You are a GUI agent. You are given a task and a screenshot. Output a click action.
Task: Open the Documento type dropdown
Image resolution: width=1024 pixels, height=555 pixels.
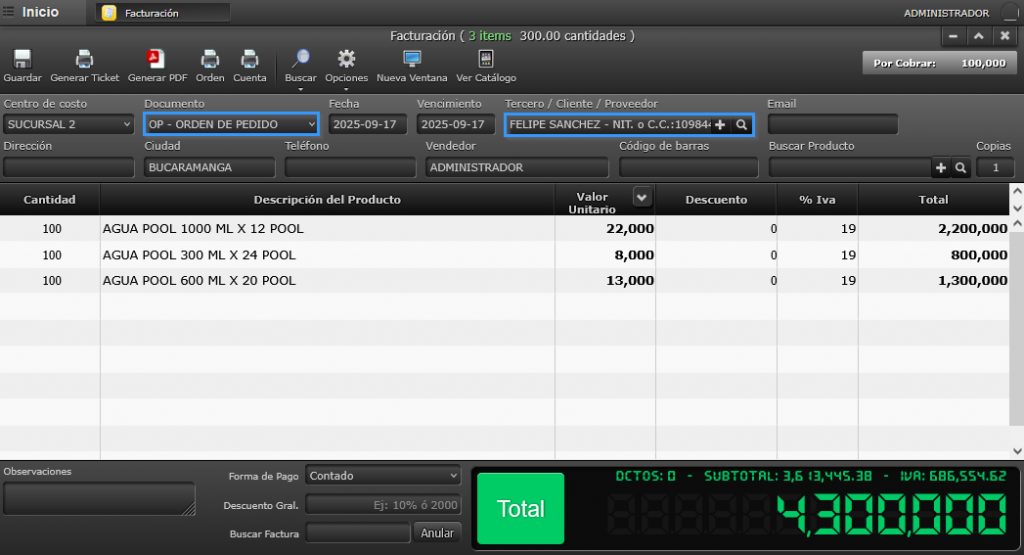click(x=231, y=125)
